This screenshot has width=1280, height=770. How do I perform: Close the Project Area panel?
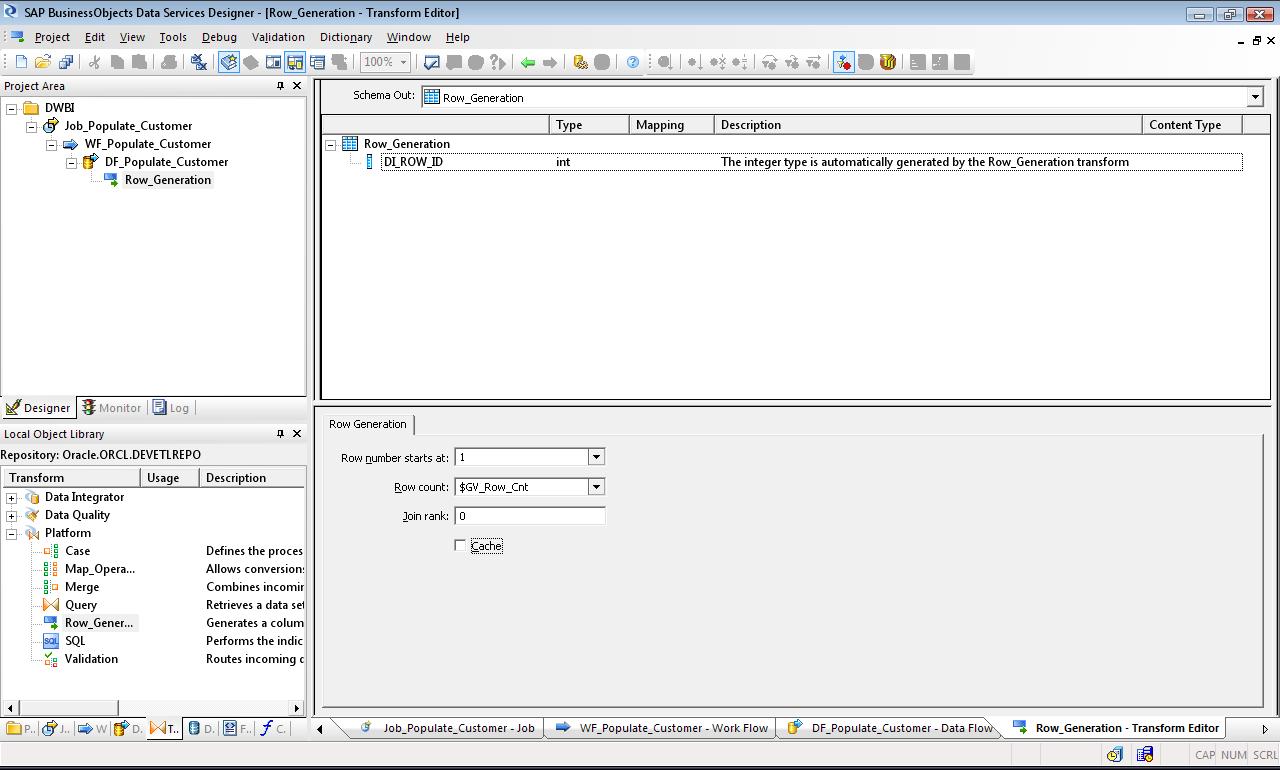pos(296,86)
